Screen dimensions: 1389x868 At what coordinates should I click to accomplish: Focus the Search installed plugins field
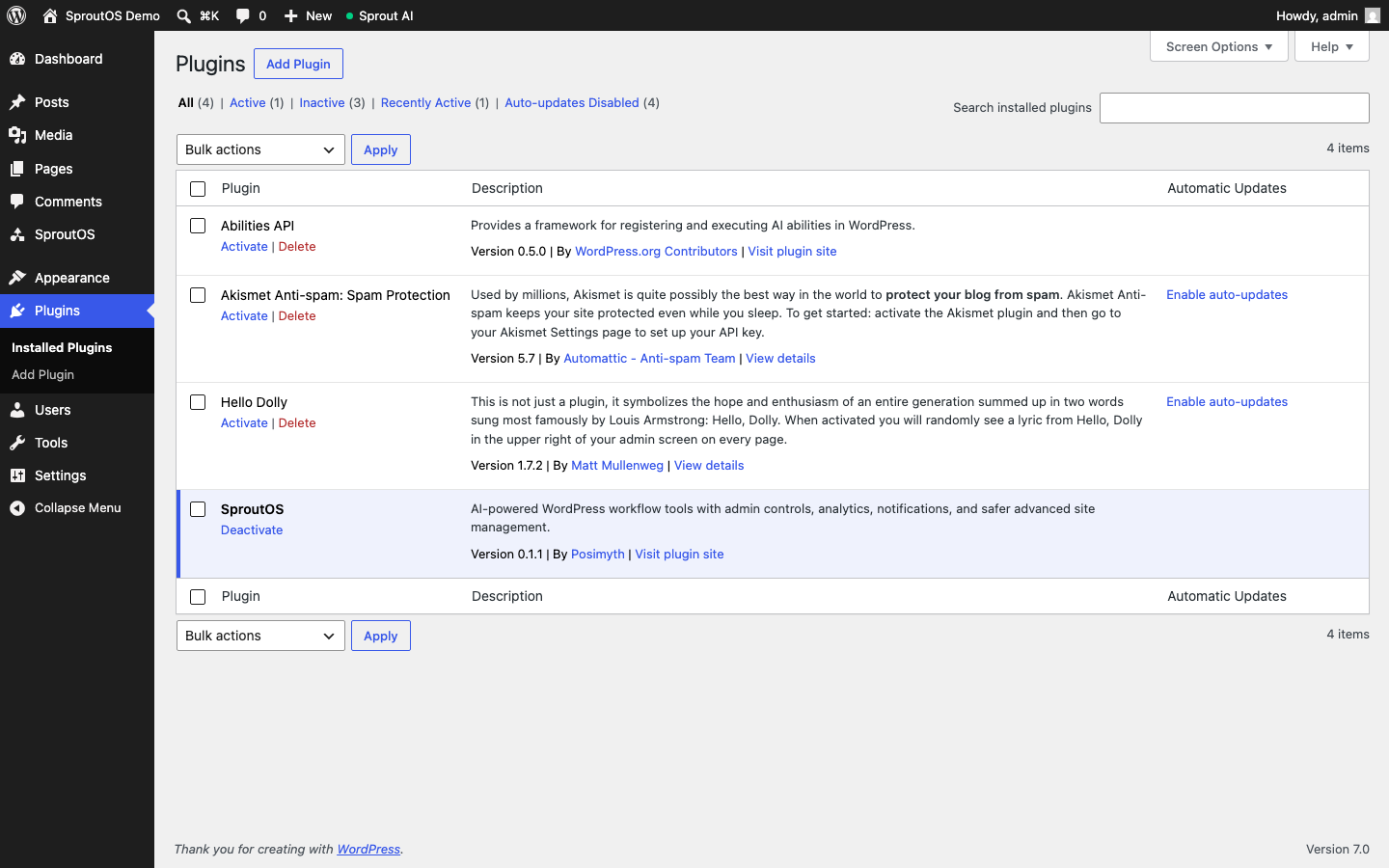(1235, 108)
